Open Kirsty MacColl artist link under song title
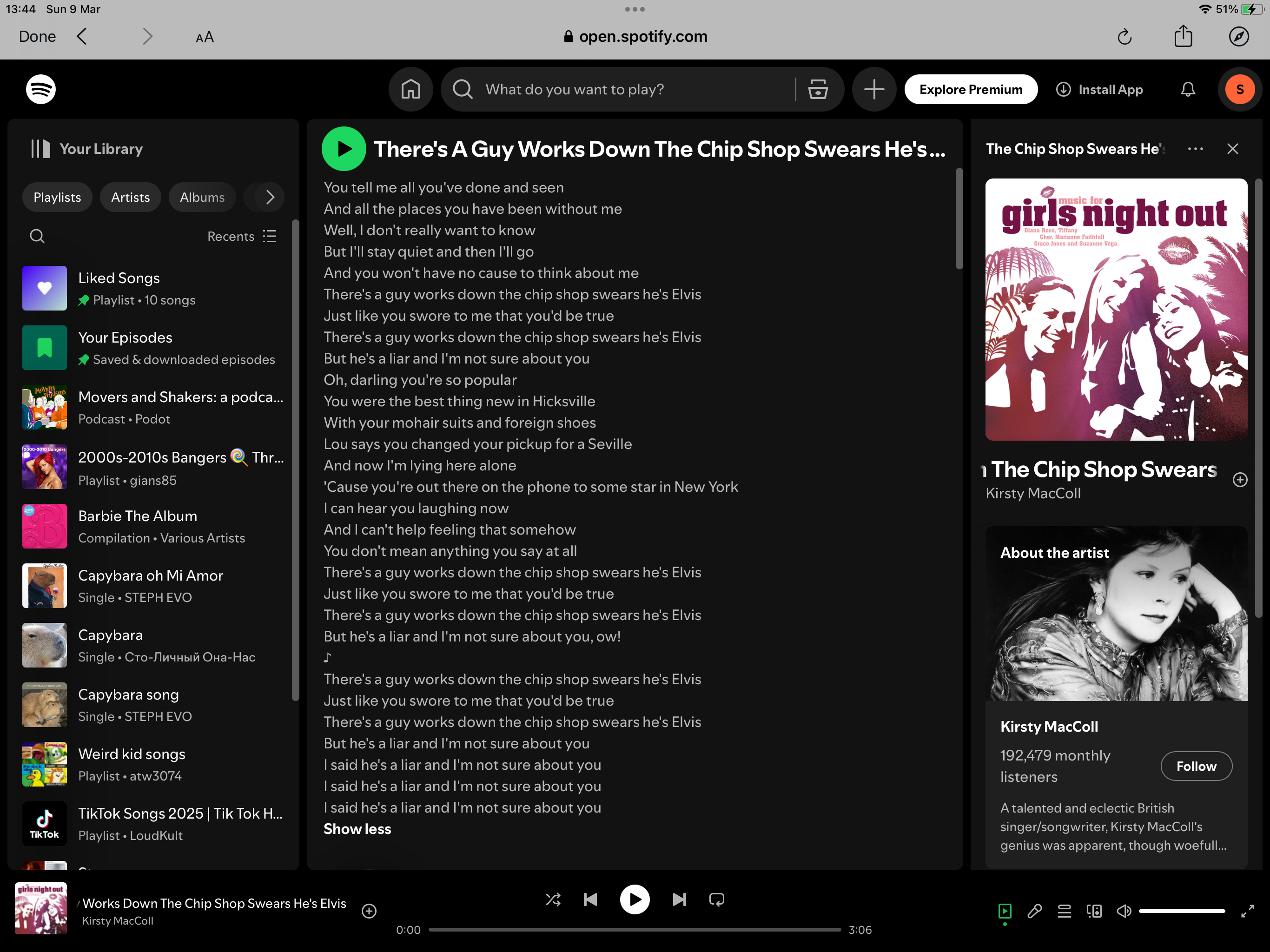This screenshot has height=952, width=1270. coord(1033,493)
